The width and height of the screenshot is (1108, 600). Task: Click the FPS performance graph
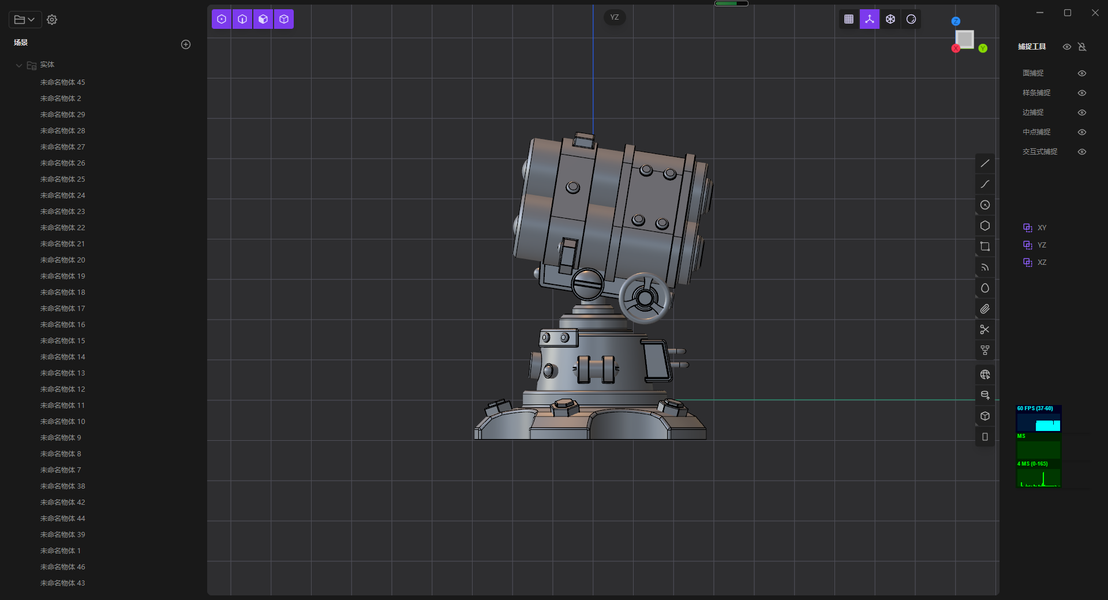click(1038, 418)
